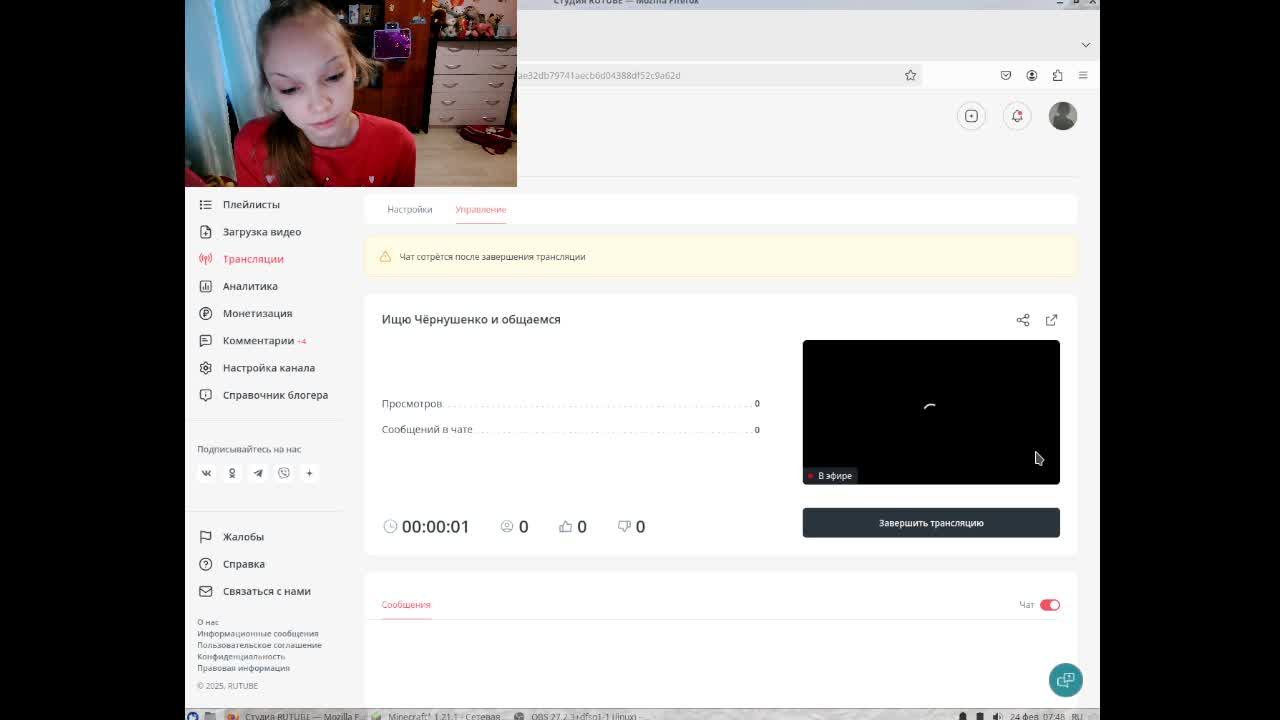The image size is (1280, 720).
Task: Open the Telegram social link
Action: (x=258, y=473)
